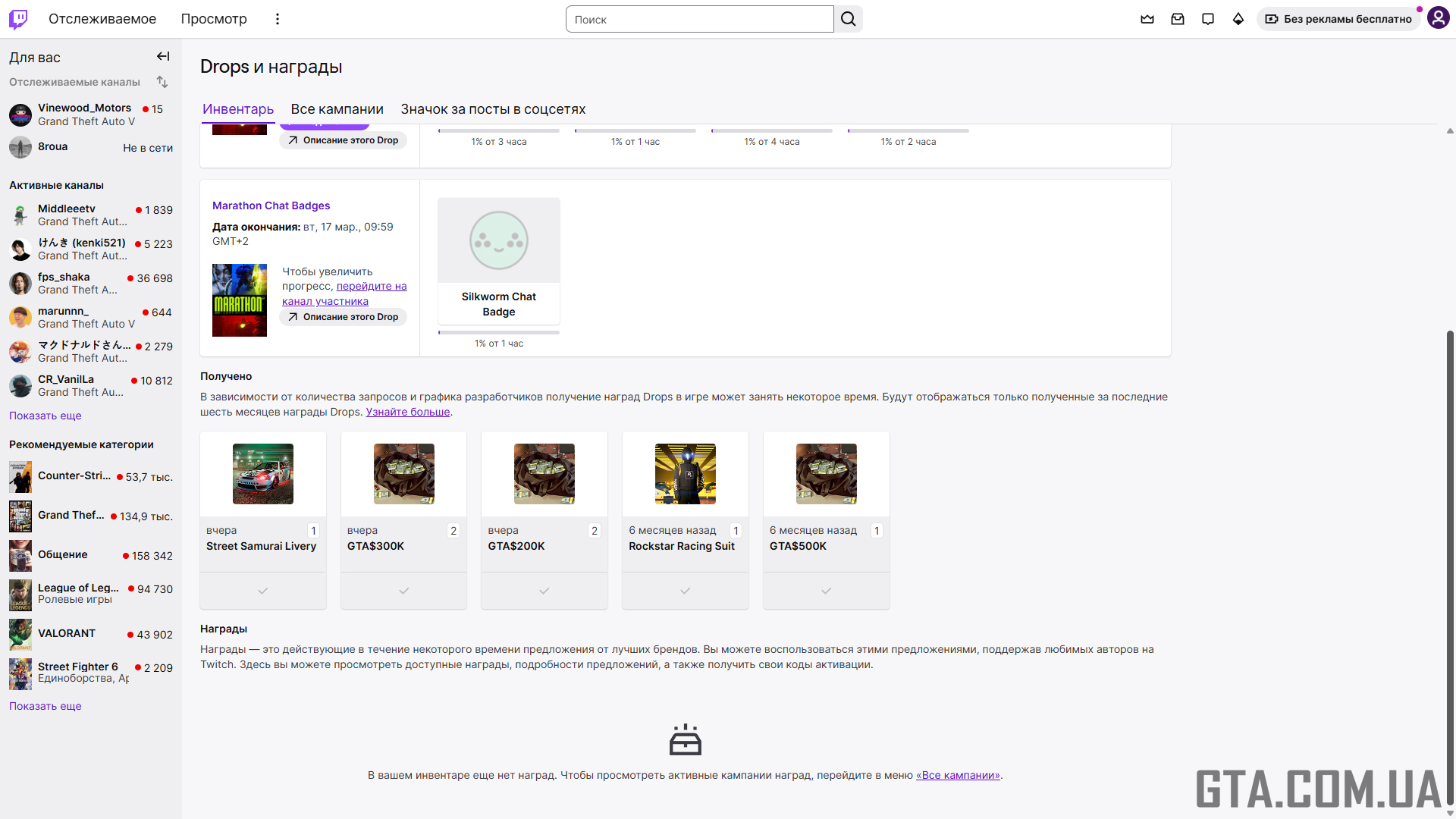Click the Bits diamond icon
This screenshot has width=1456, height=819.
[x=1238, y=19]
